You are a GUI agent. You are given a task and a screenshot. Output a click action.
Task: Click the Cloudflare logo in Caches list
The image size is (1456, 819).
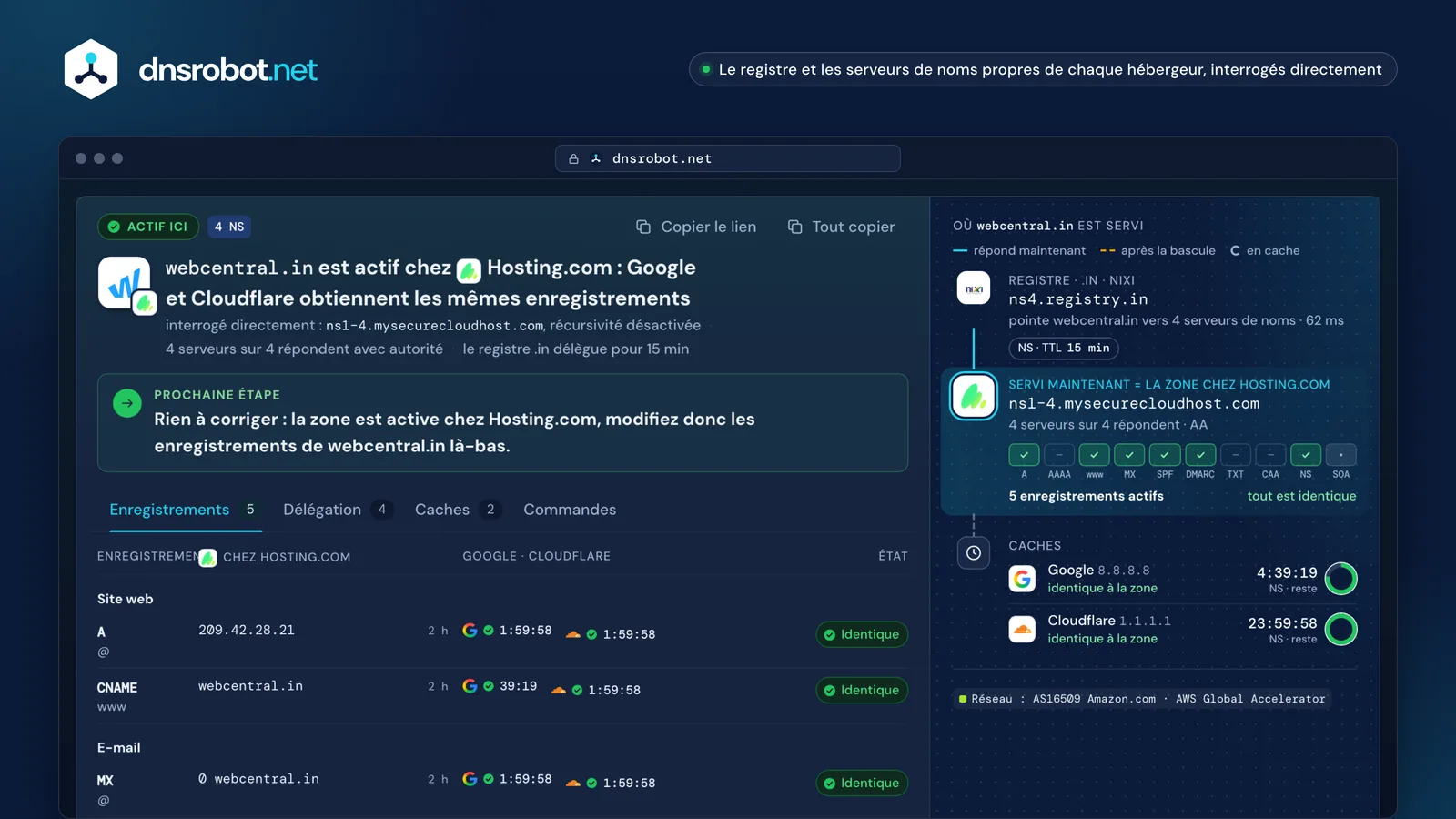[x=1023, y=629]
